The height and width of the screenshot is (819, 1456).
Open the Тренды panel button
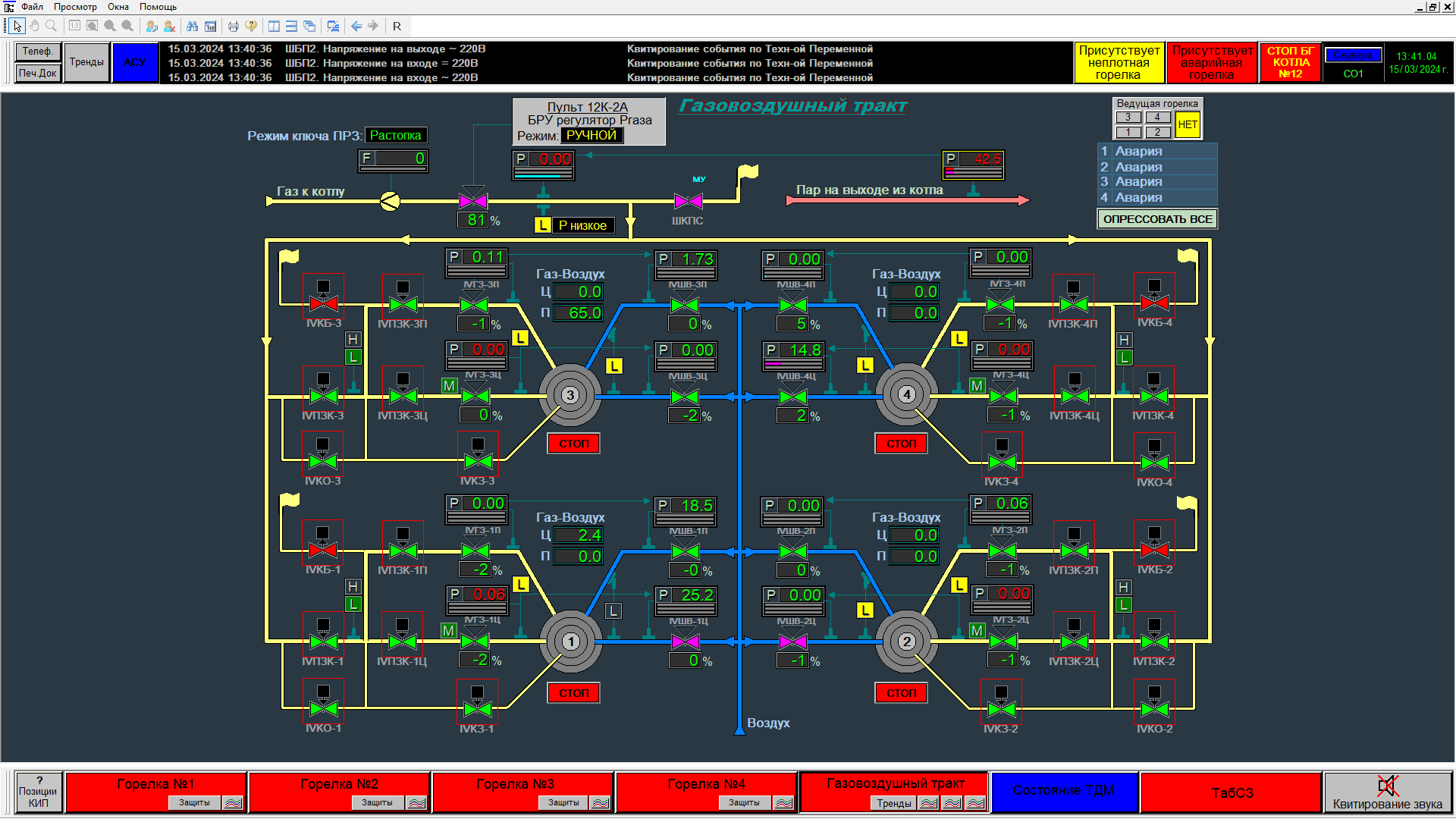pos(86,62)
